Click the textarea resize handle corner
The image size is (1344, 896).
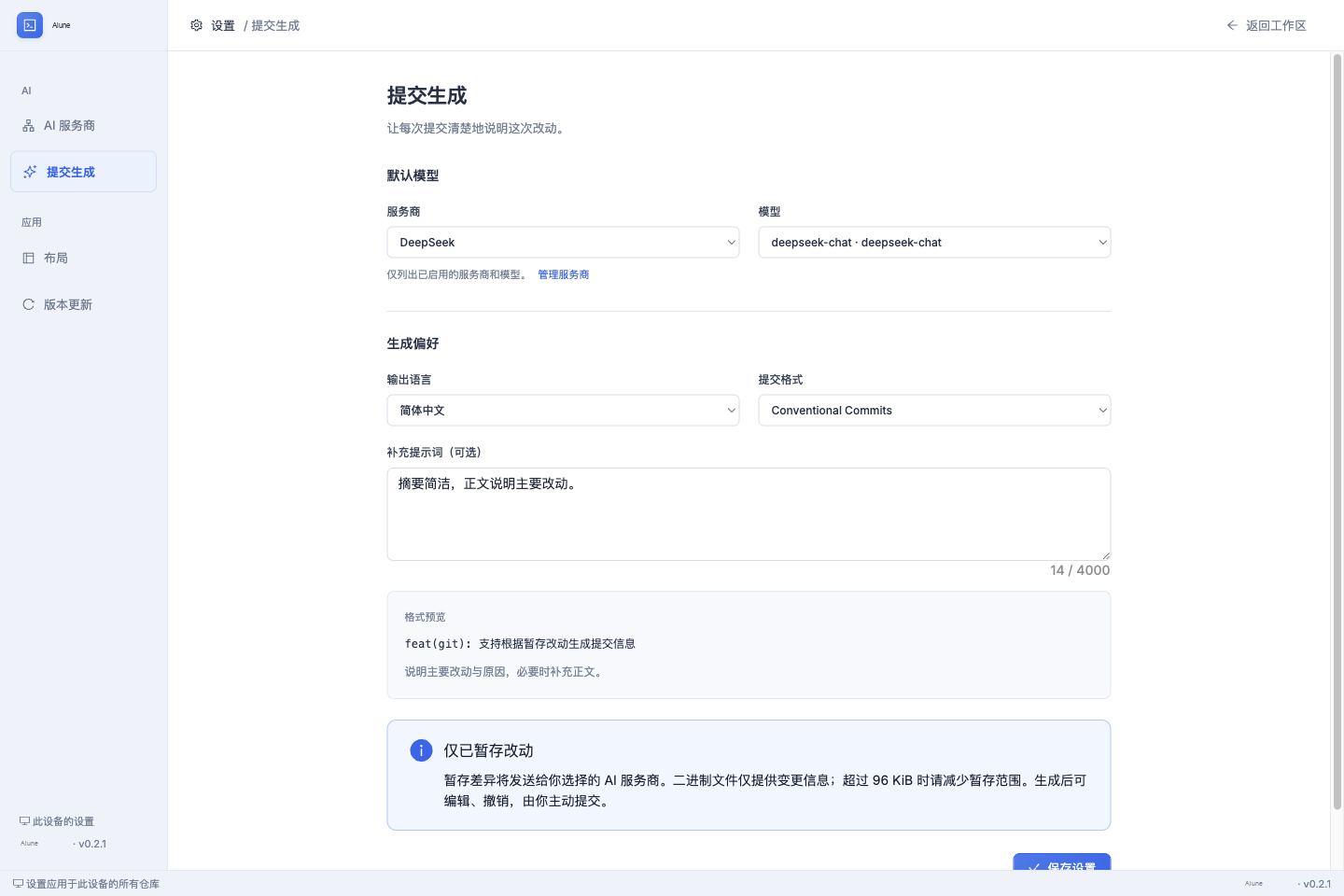coord(1105,554)
